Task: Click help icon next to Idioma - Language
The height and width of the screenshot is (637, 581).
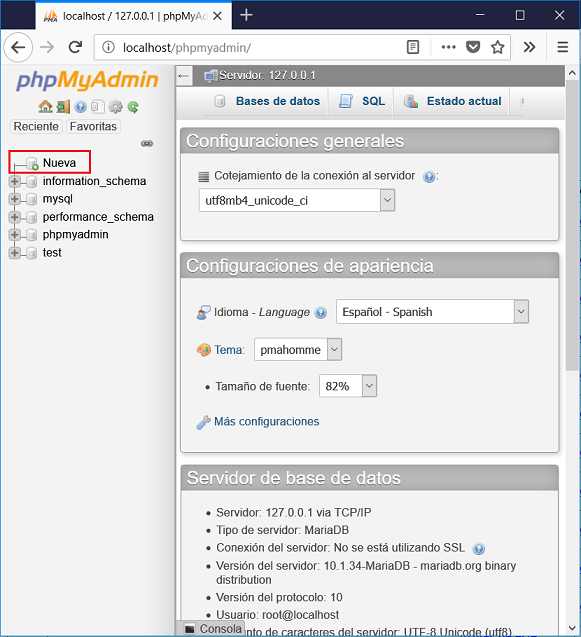Action: coord(321,312)
